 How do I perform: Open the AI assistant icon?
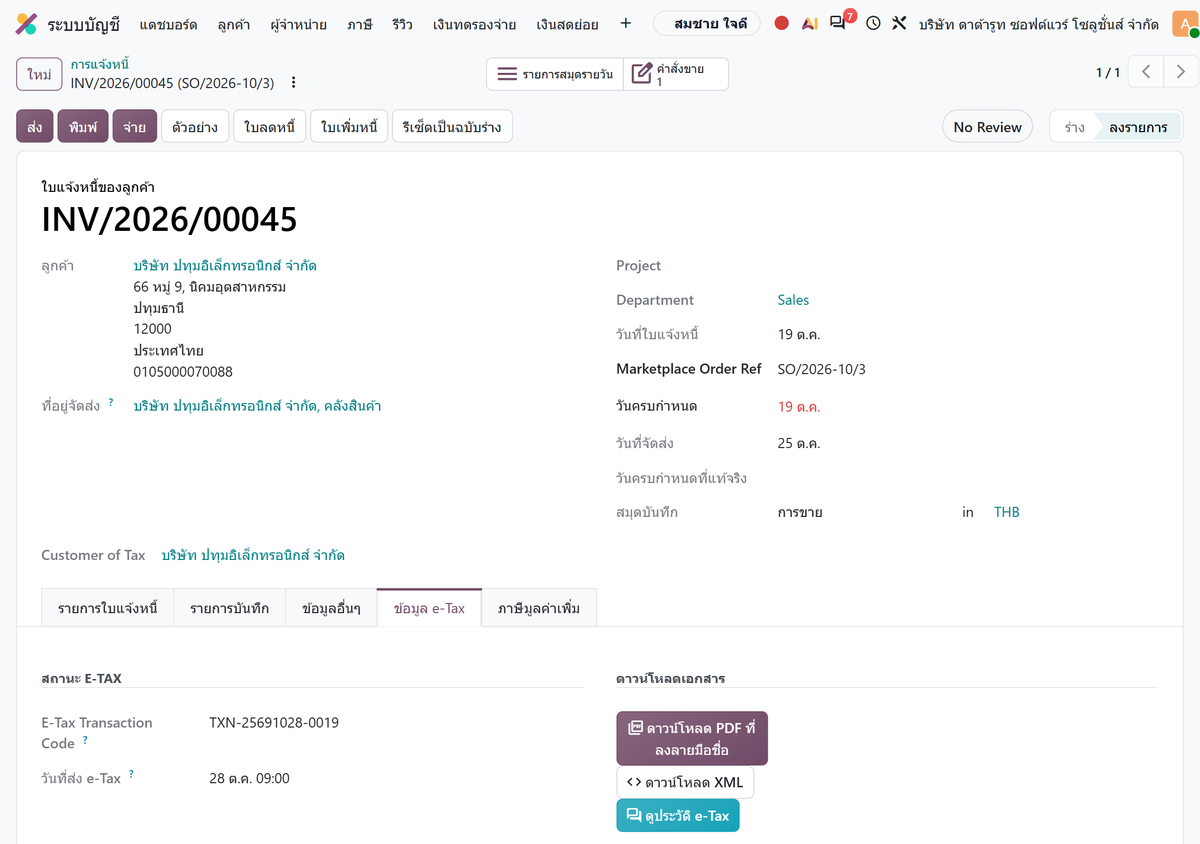[810, 23]
